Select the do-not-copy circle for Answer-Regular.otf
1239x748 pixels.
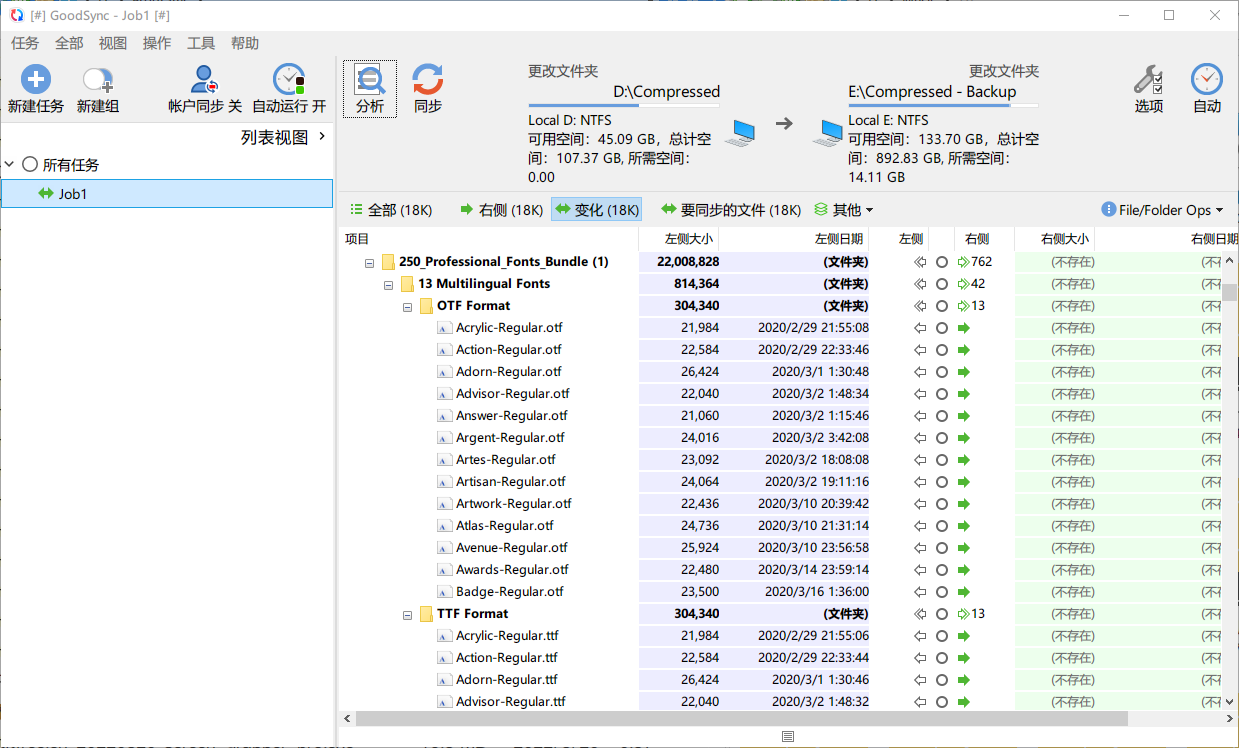point(942,416)
